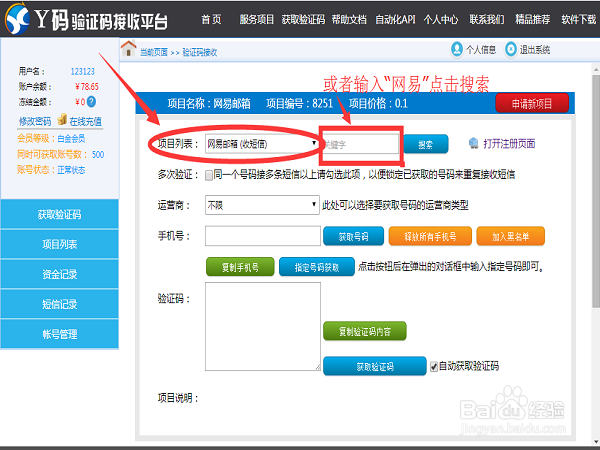Select 帐号管理 in the left sidebar
Screen dimensions: 600x450
click(x=60, y=334)
